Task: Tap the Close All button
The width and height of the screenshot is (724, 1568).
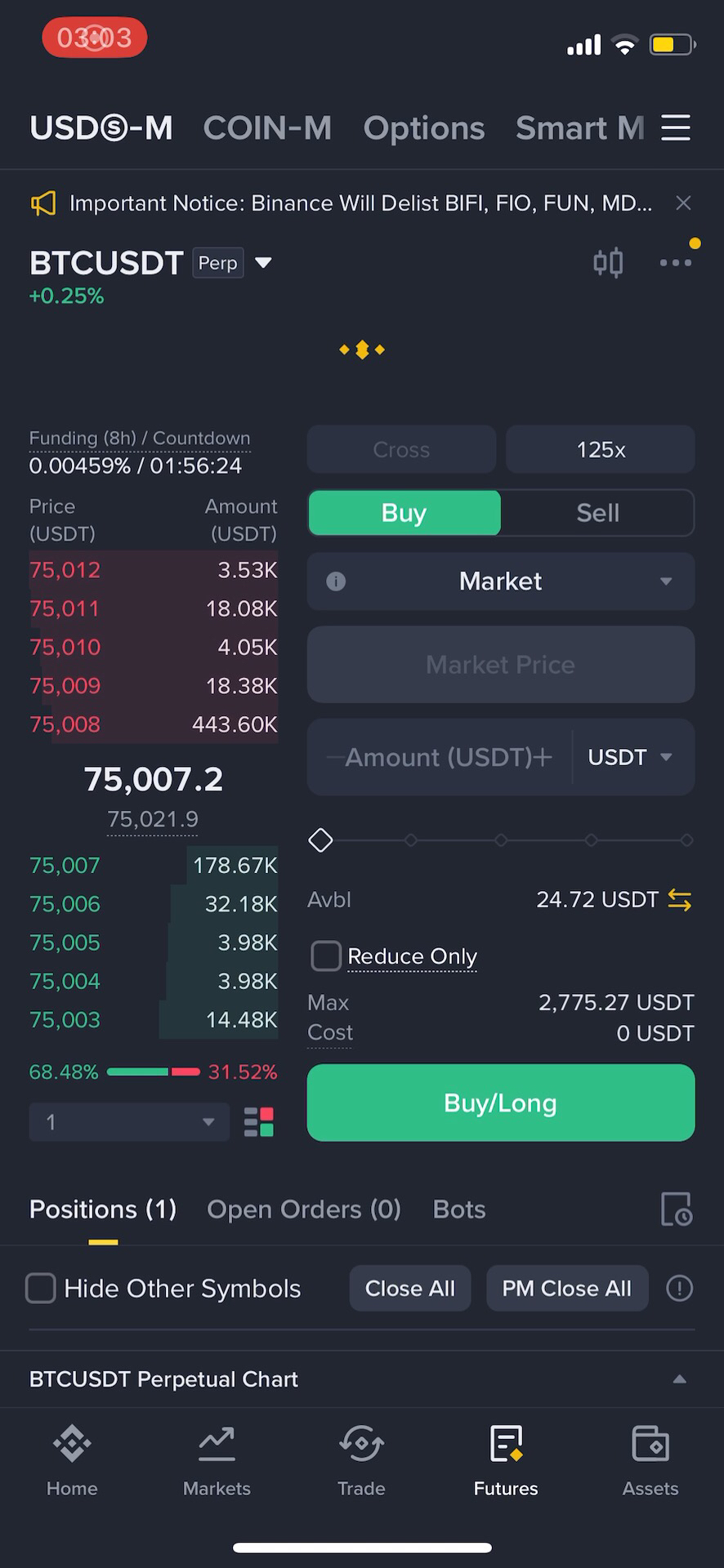Action: (x=410, y=1289)
